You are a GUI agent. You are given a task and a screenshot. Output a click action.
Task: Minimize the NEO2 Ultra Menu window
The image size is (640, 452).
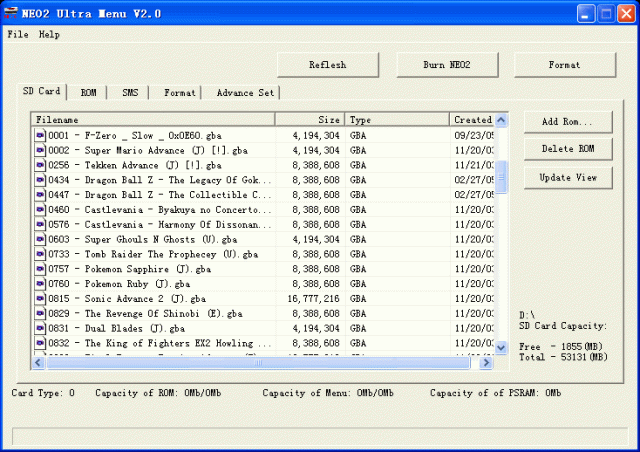click(x=586, y=14)
